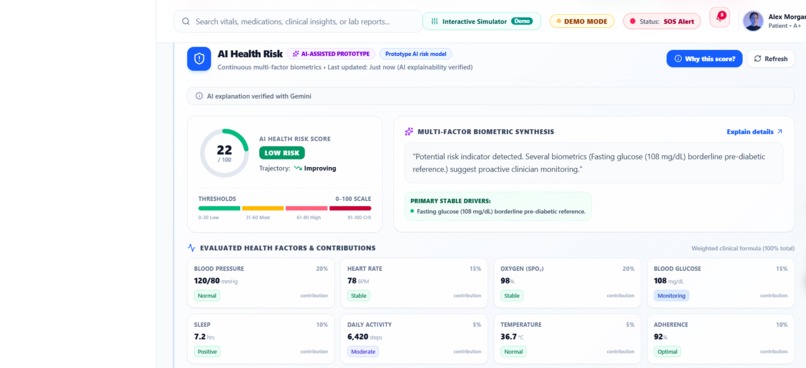Image resolution: width=806 pixels, height=368 pixels.
Task: Click the Positive tag on Sleep
Action: pos(207,352)
